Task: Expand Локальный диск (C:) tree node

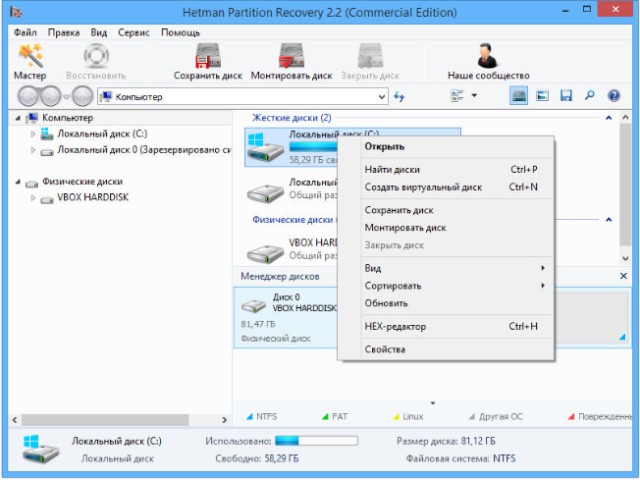Action: click(x=33, y=134)
